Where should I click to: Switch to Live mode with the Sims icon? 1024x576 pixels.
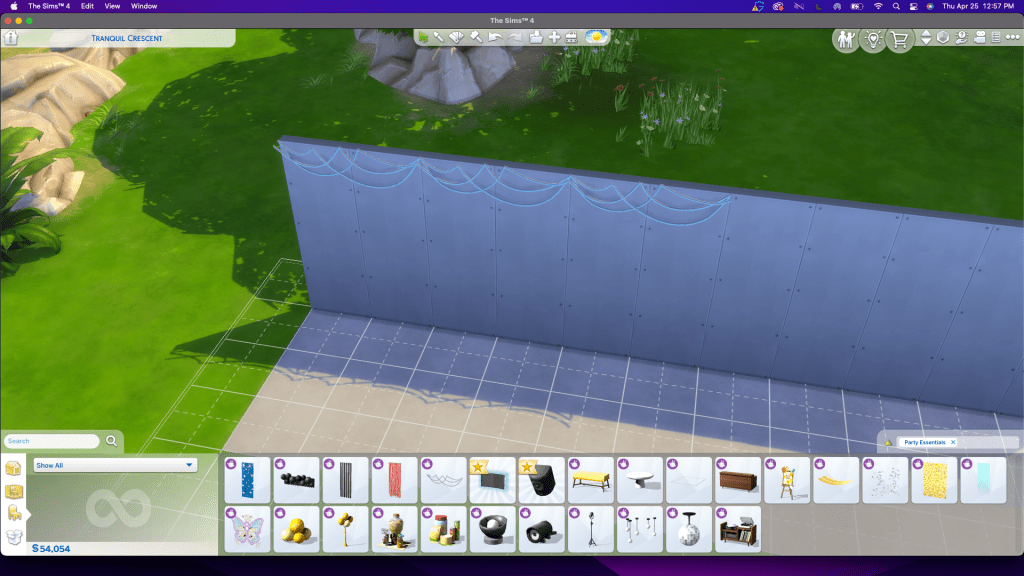(x=846, y=40)
